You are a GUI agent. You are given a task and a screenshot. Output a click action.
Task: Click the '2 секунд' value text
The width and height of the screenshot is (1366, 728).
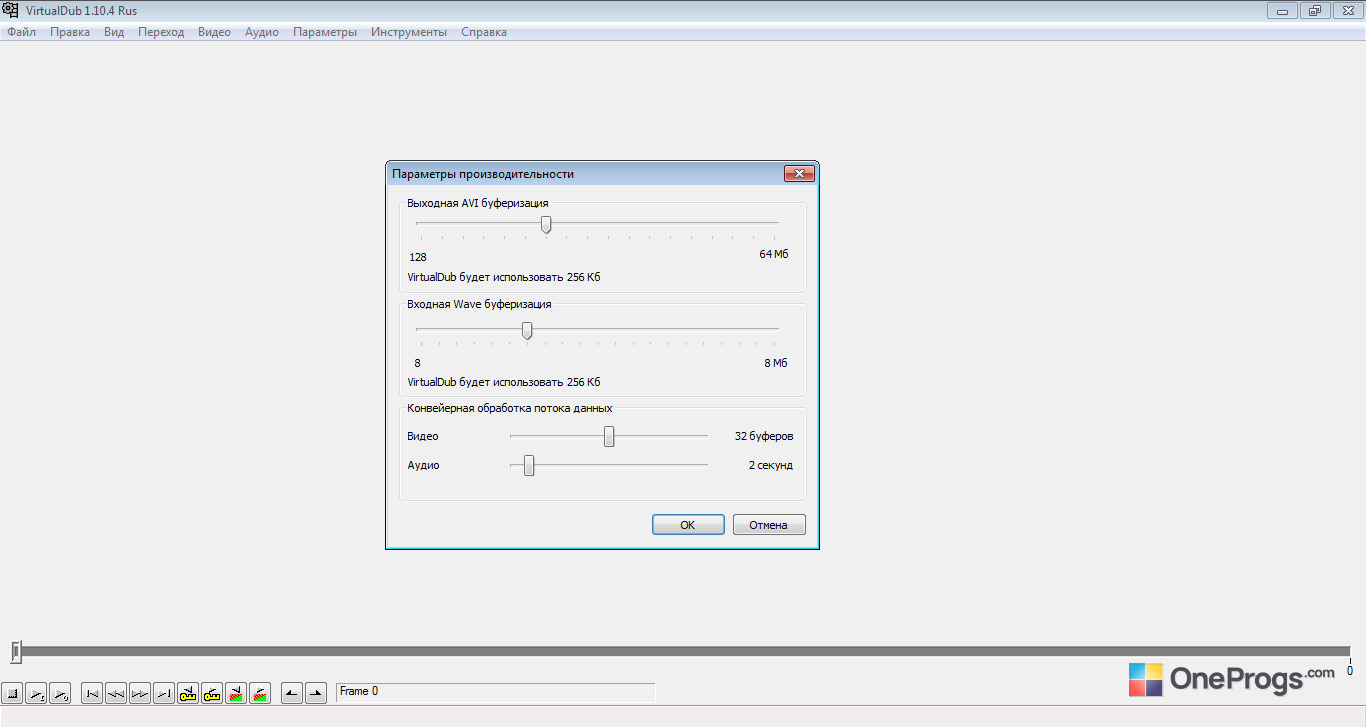point(771,465)
